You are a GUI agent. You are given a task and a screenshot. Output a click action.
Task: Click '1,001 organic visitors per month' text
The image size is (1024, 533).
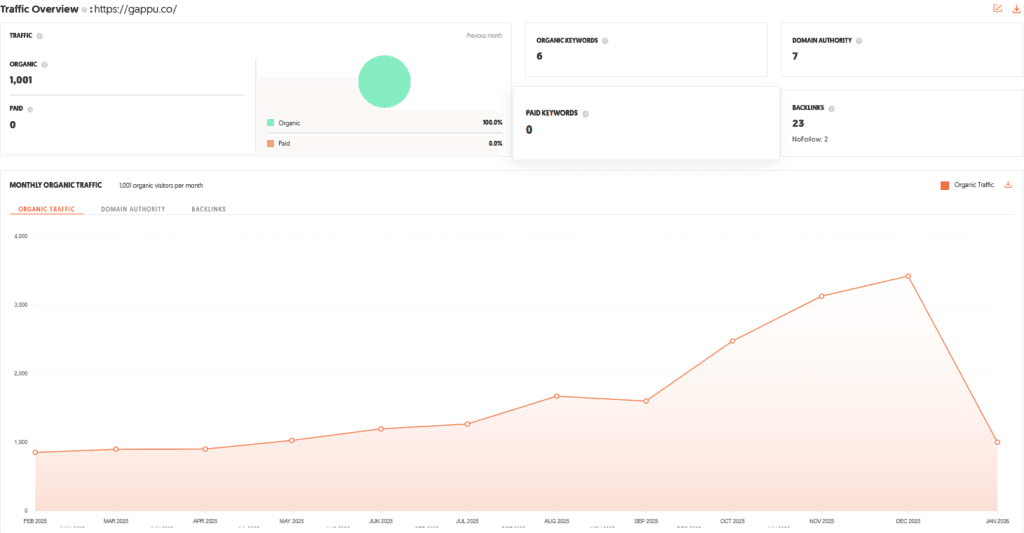click(x=161, y=186)
